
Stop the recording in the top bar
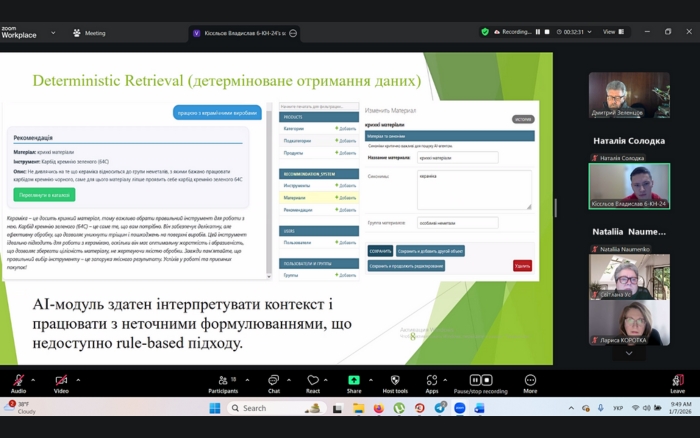click(548, 32)
